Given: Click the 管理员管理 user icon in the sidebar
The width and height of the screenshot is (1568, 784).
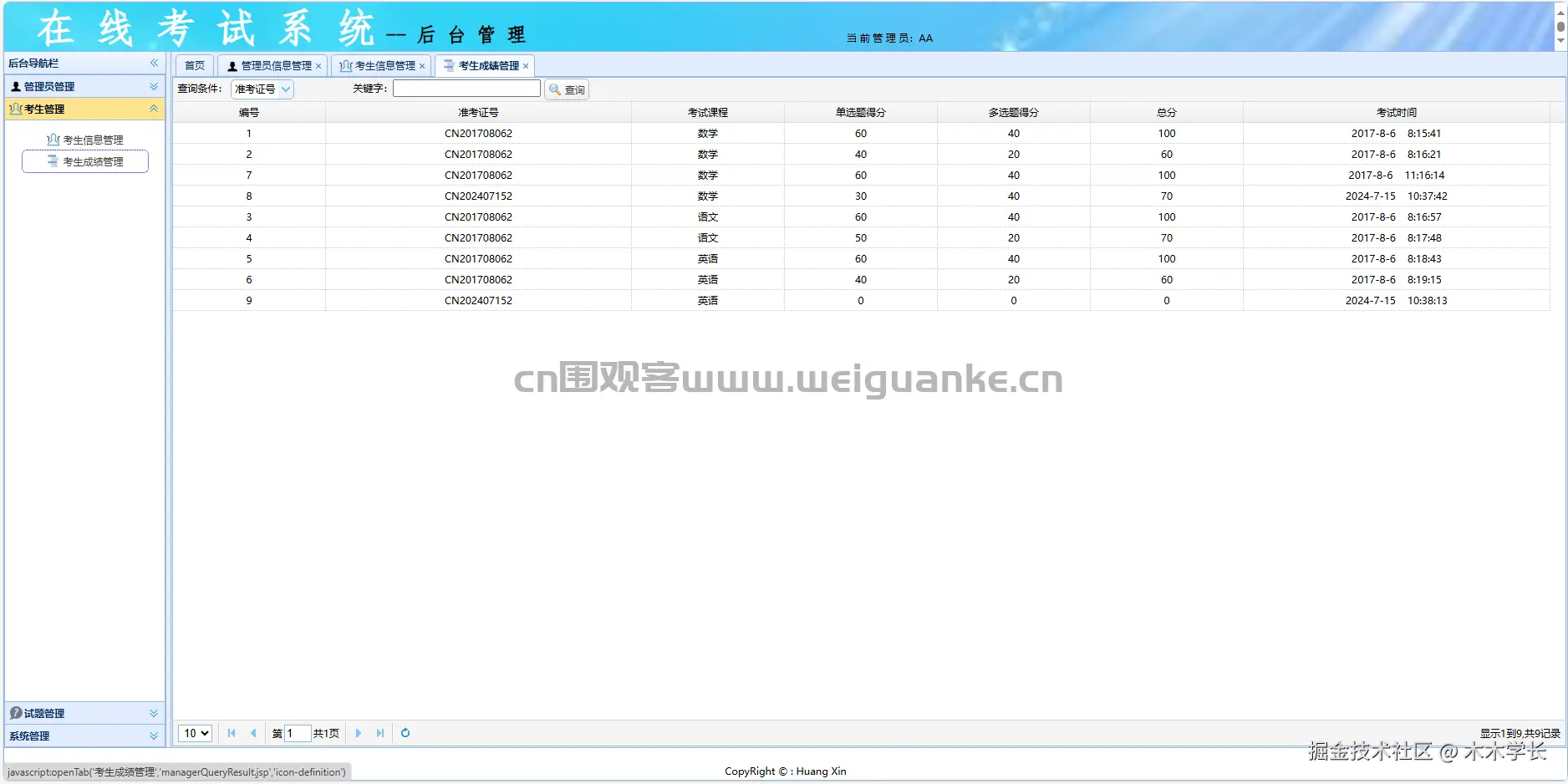Looking at the screenshot, I should (x=16, y=86).
